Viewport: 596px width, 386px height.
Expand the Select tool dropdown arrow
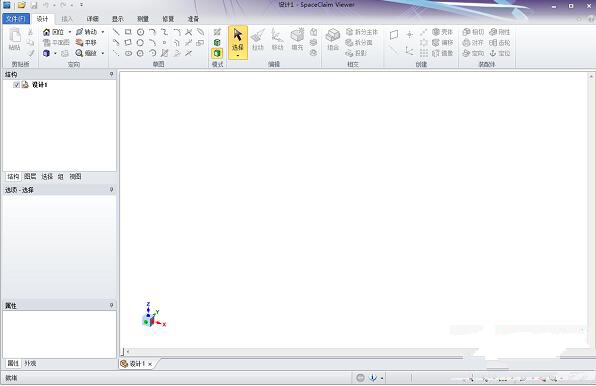[x=238, y=56]
